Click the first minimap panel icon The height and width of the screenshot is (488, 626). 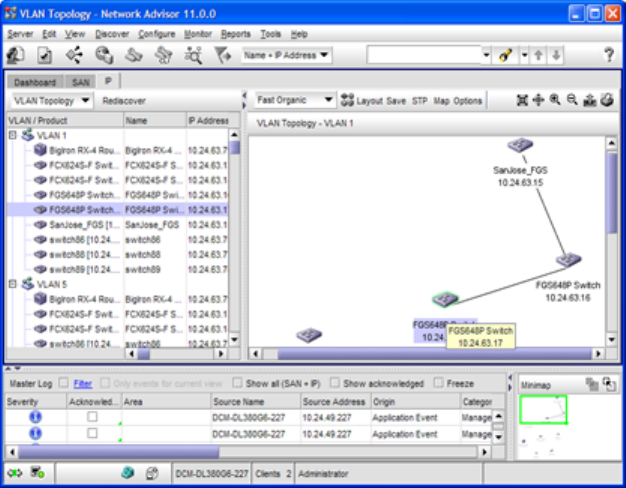tap(591, 385)
